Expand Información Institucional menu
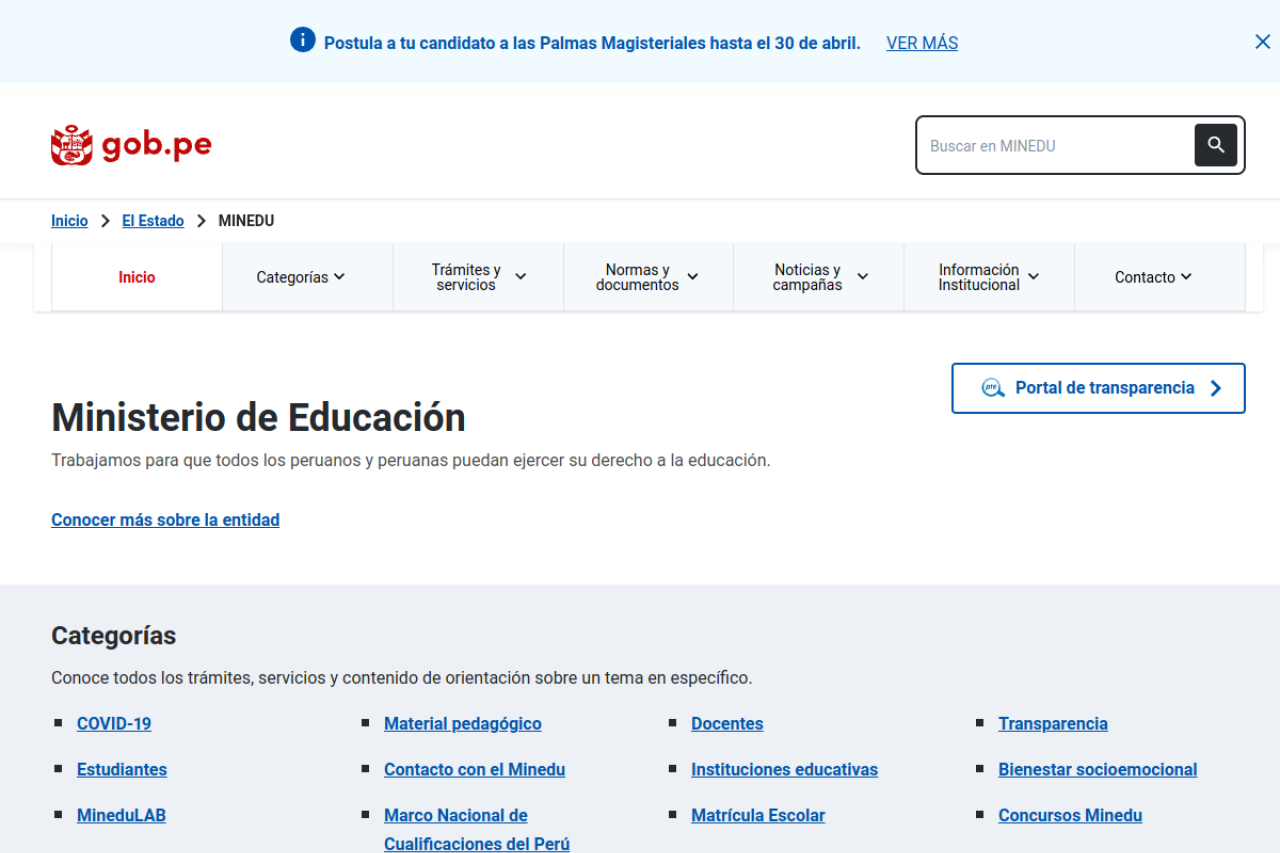 [x=989, y=277]
